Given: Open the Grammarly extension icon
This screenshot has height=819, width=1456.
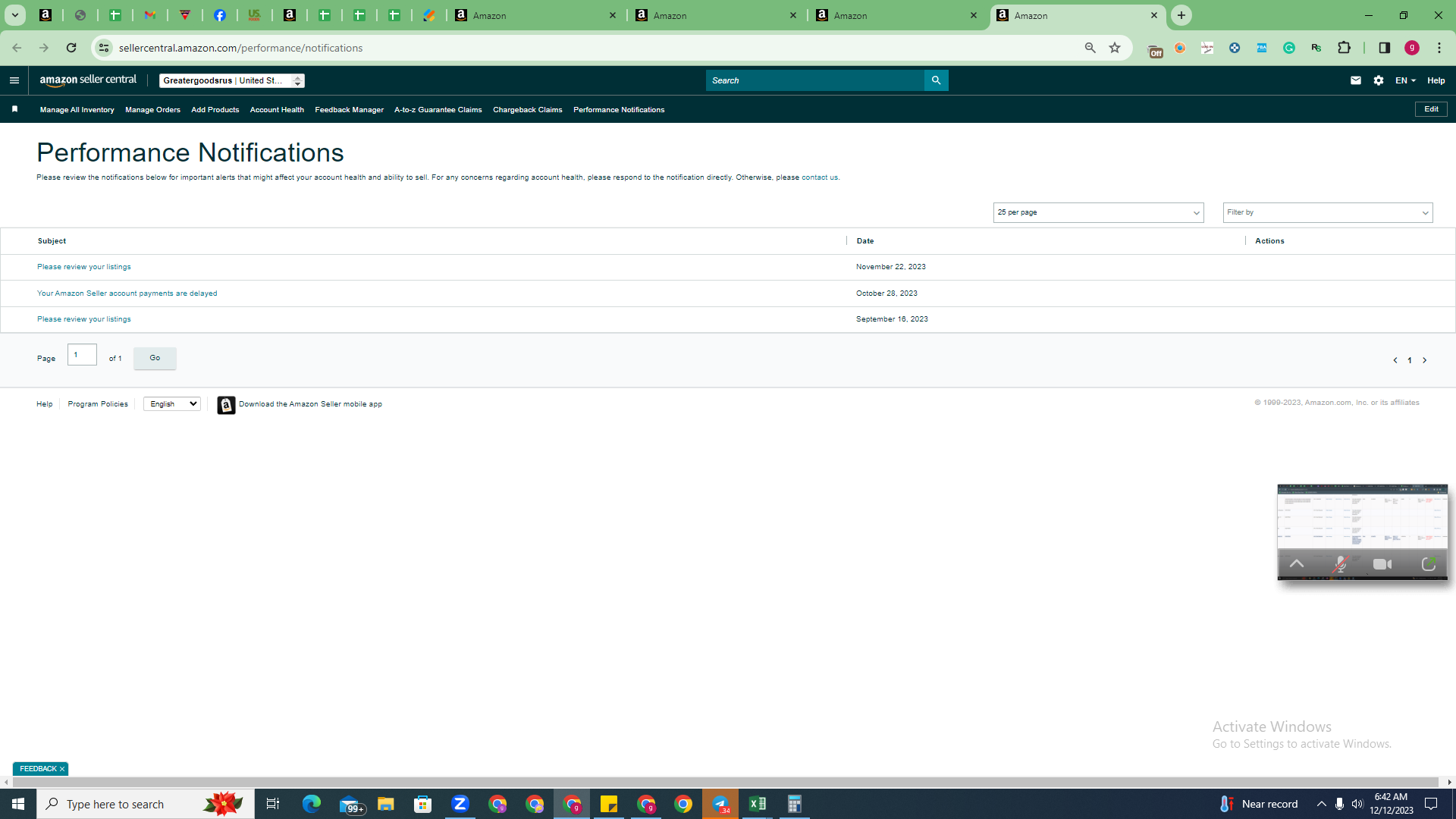Looking at the screenshot, I should pos(1289,48).
